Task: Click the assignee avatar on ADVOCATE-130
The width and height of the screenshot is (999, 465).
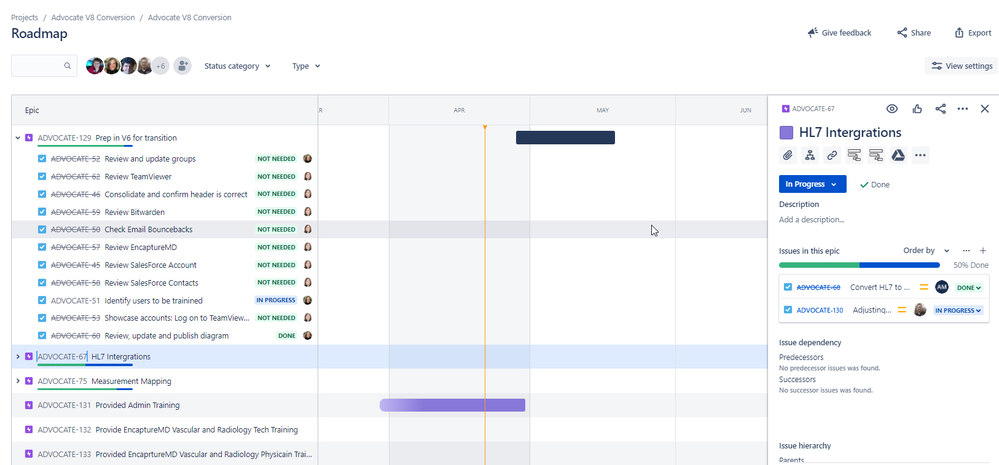Action: point(920,310)
